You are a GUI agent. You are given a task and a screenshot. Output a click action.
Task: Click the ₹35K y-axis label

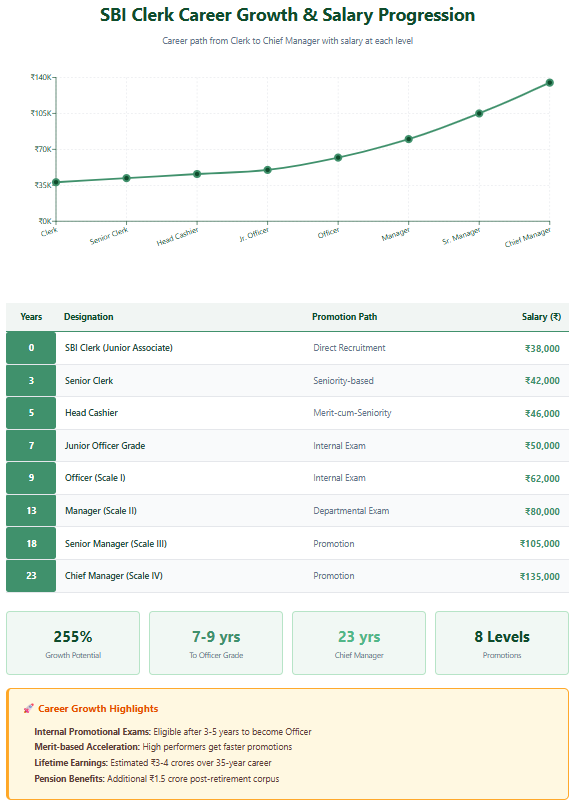pyautogui.click(x=43, y=185)
